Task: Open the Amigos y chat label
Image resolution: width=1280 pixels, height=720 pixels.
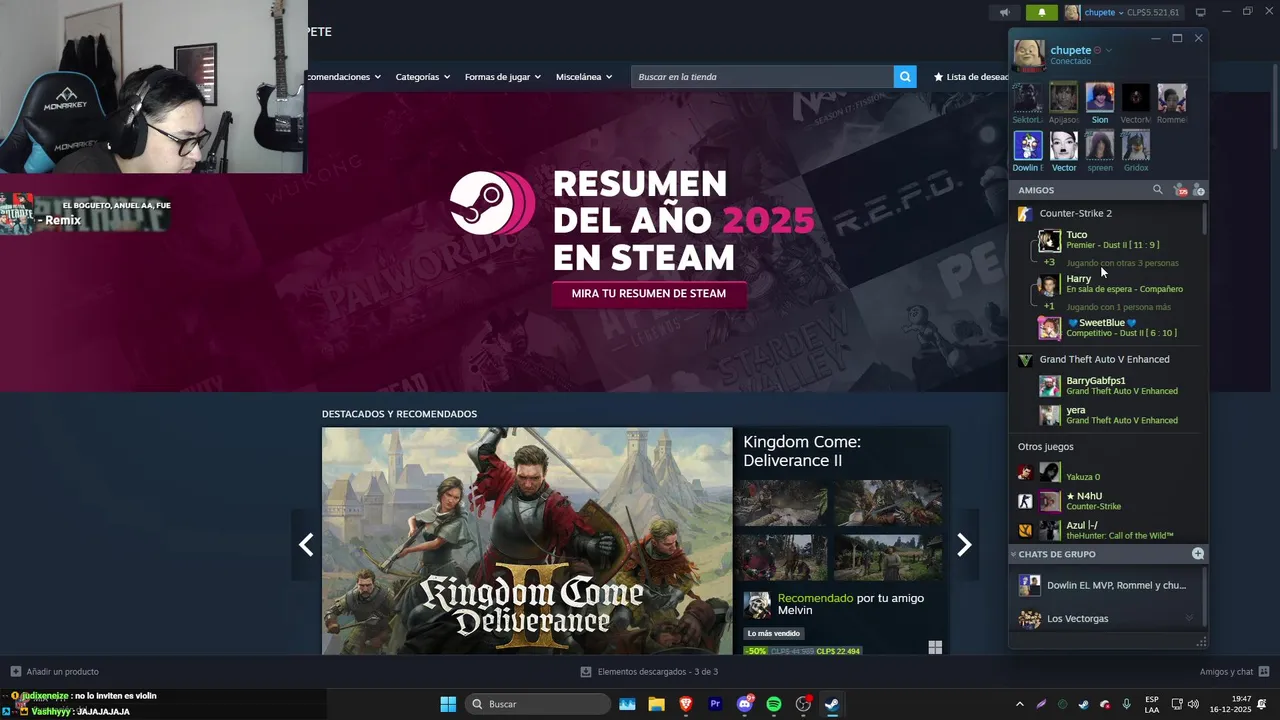Action: 1226,672
